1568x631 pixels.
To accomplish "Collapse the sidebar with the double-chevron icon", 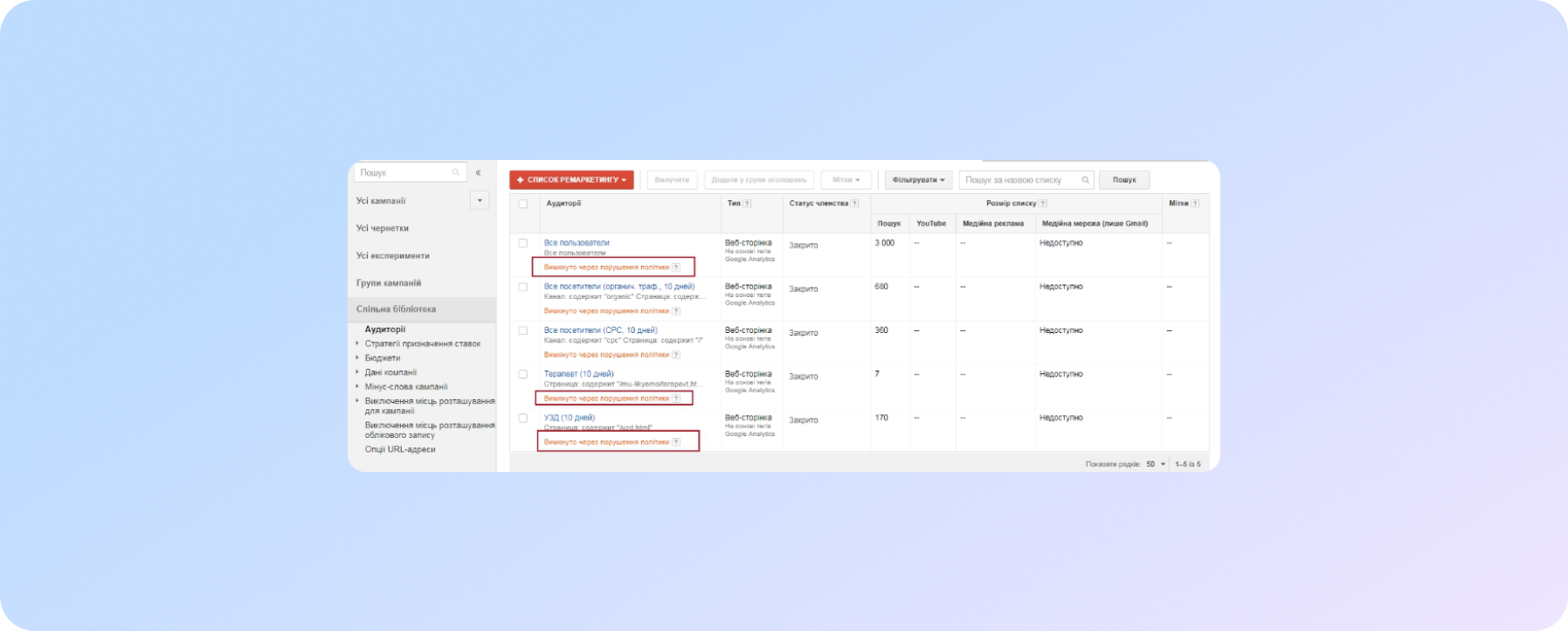I will (x=478, y=172).
